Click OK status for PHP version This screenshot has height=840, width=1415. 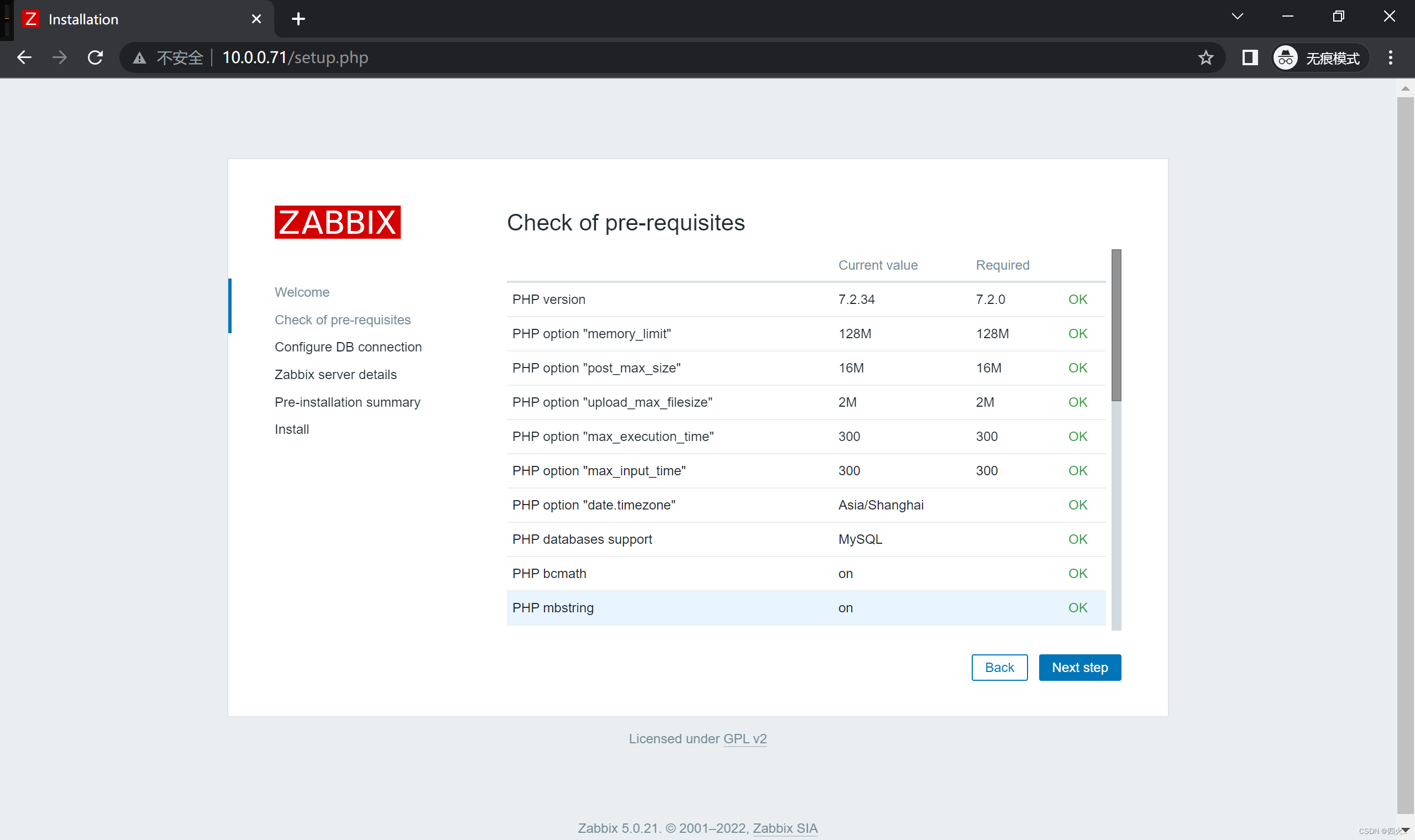(1078, 300)
